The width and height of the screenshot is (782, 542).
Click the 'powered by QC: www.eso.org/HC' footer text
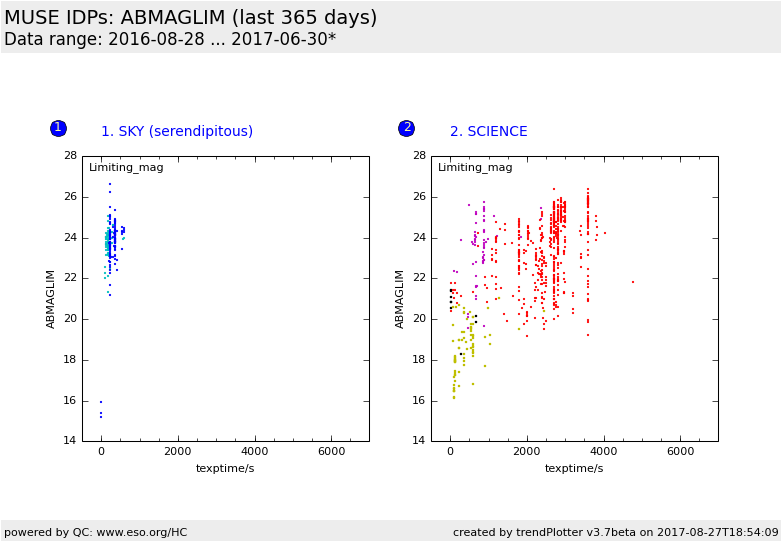click(x=96, y=532)
